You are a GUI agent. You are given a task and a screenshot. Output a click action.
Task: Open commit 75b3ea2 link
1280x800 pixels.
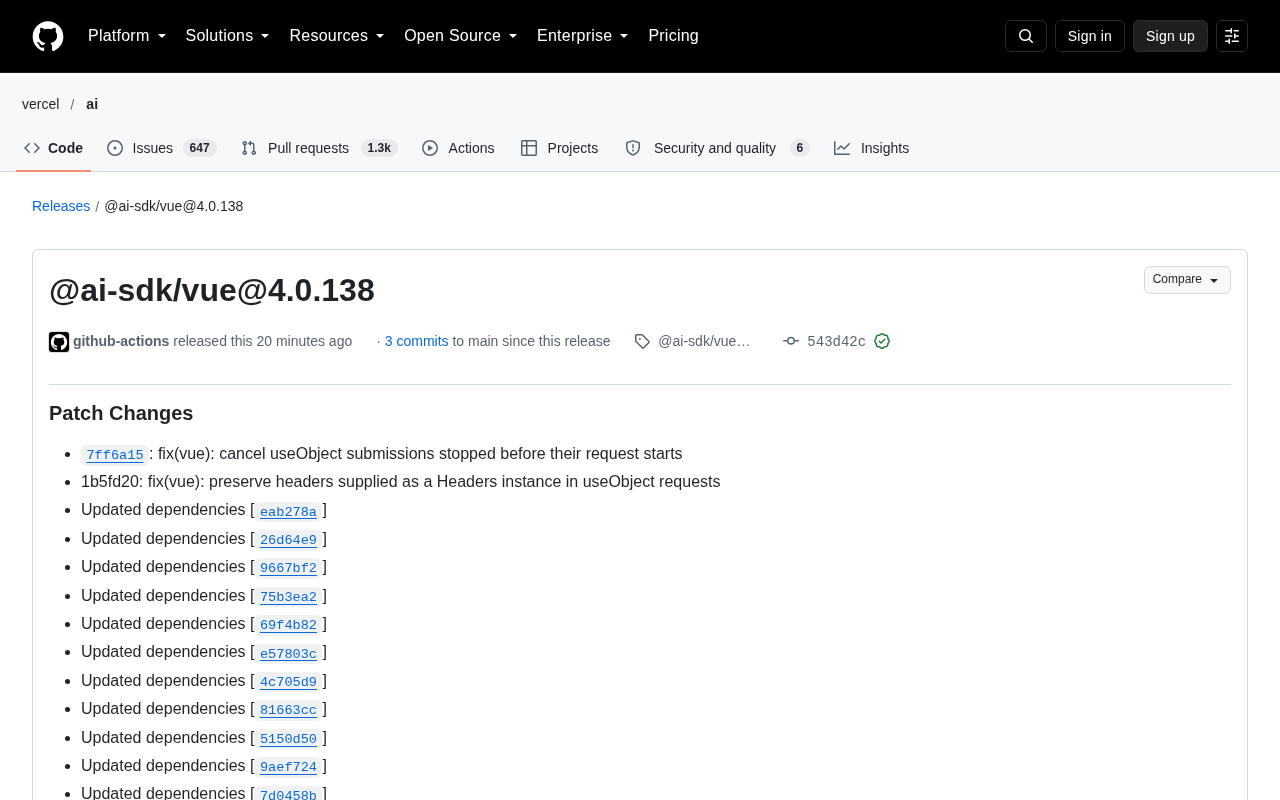(288, 597)
